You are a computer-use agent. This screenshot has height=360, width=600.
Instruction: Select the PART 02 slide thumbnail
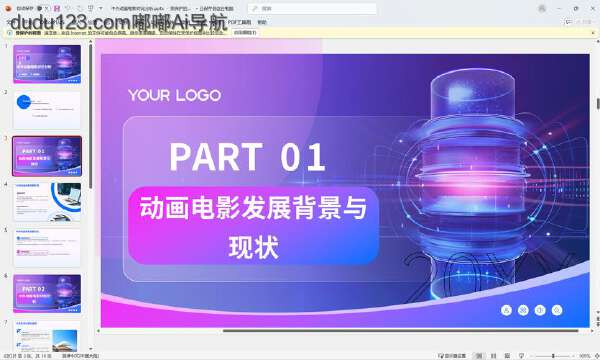47,294
